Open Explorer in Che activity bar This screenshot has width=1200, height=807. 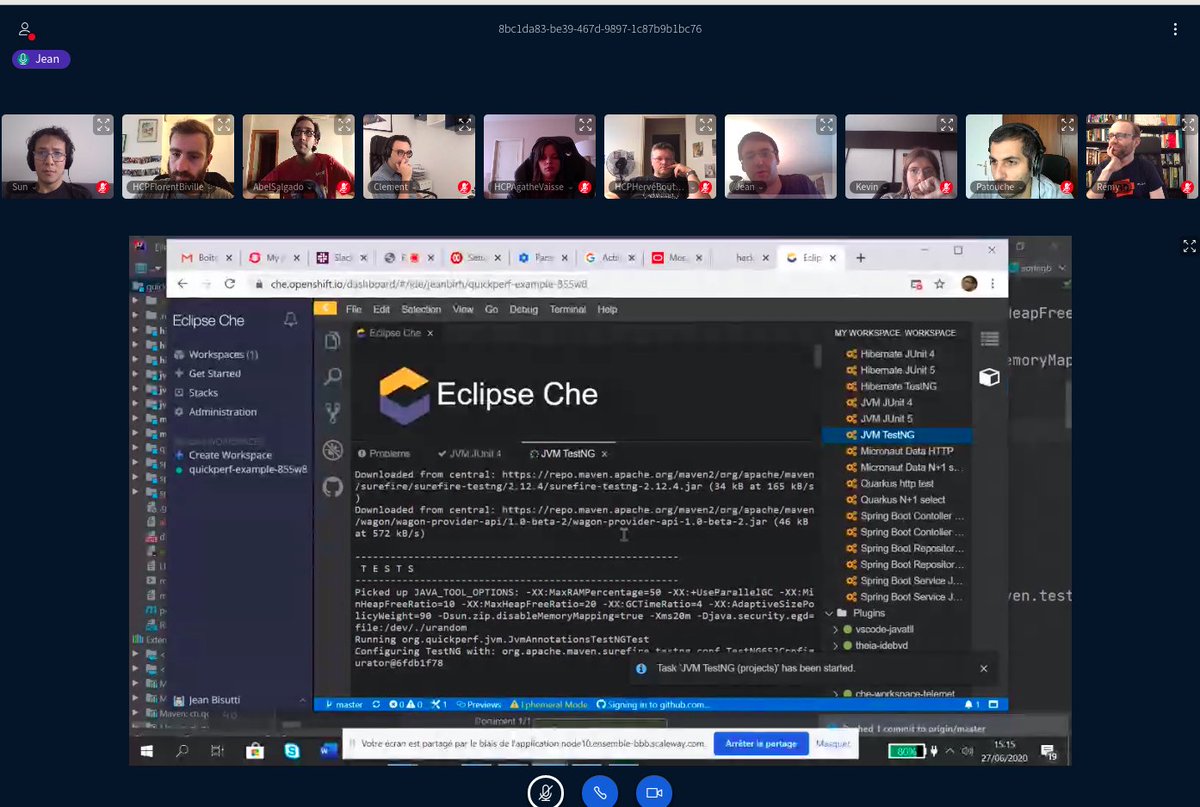tap(333, 341)
